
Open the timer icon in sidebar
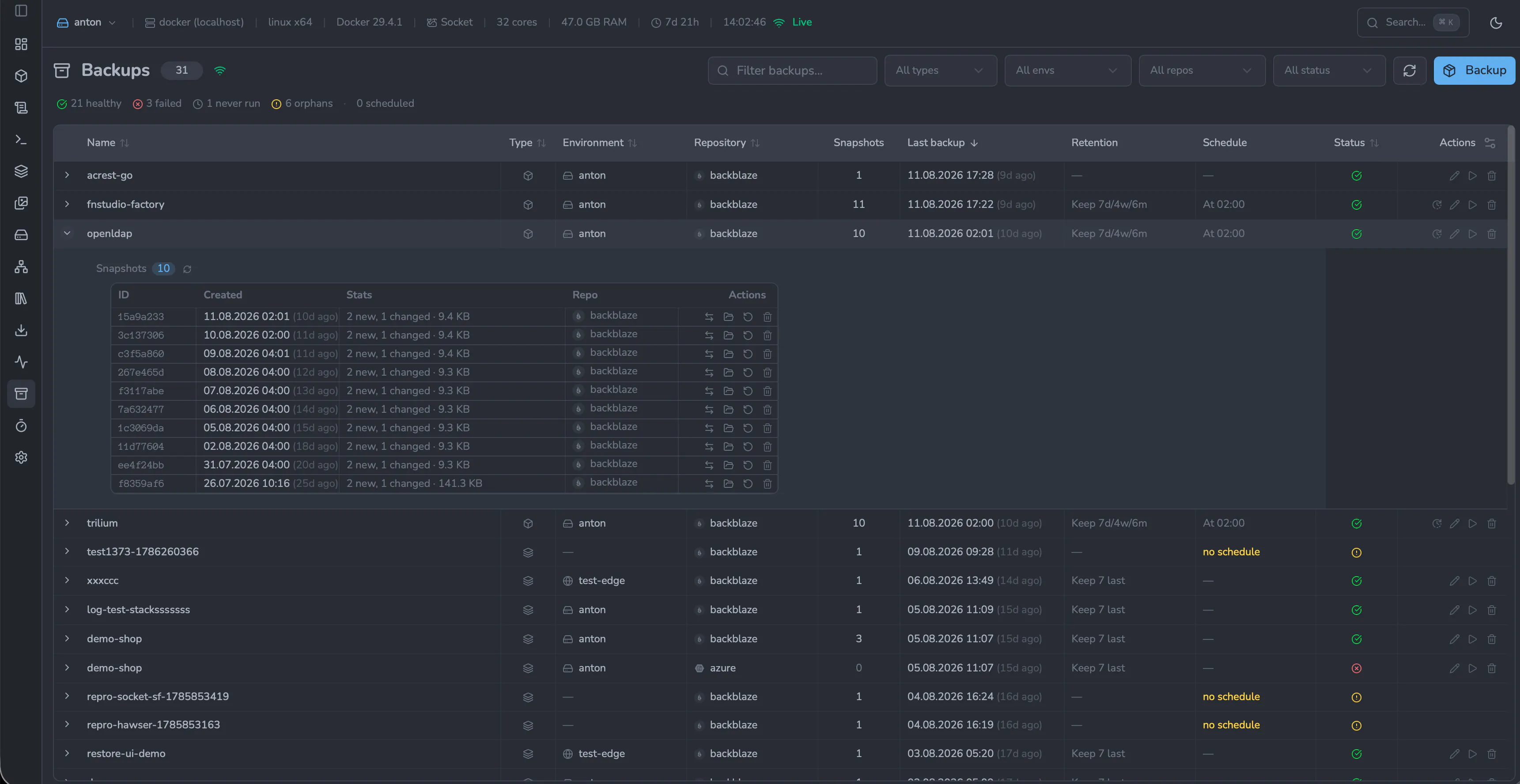21,426
